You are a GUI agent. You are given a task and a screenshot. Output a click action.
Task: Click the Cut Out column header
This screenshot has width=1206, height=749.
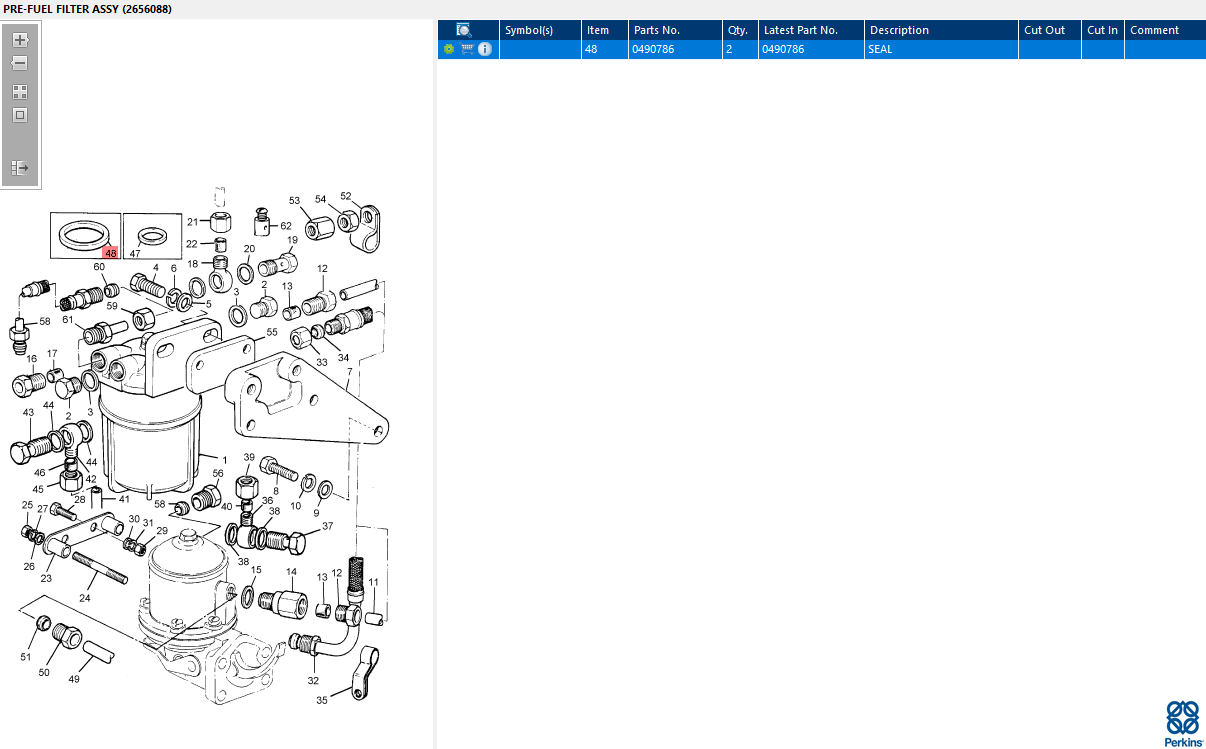[1050, 30]
